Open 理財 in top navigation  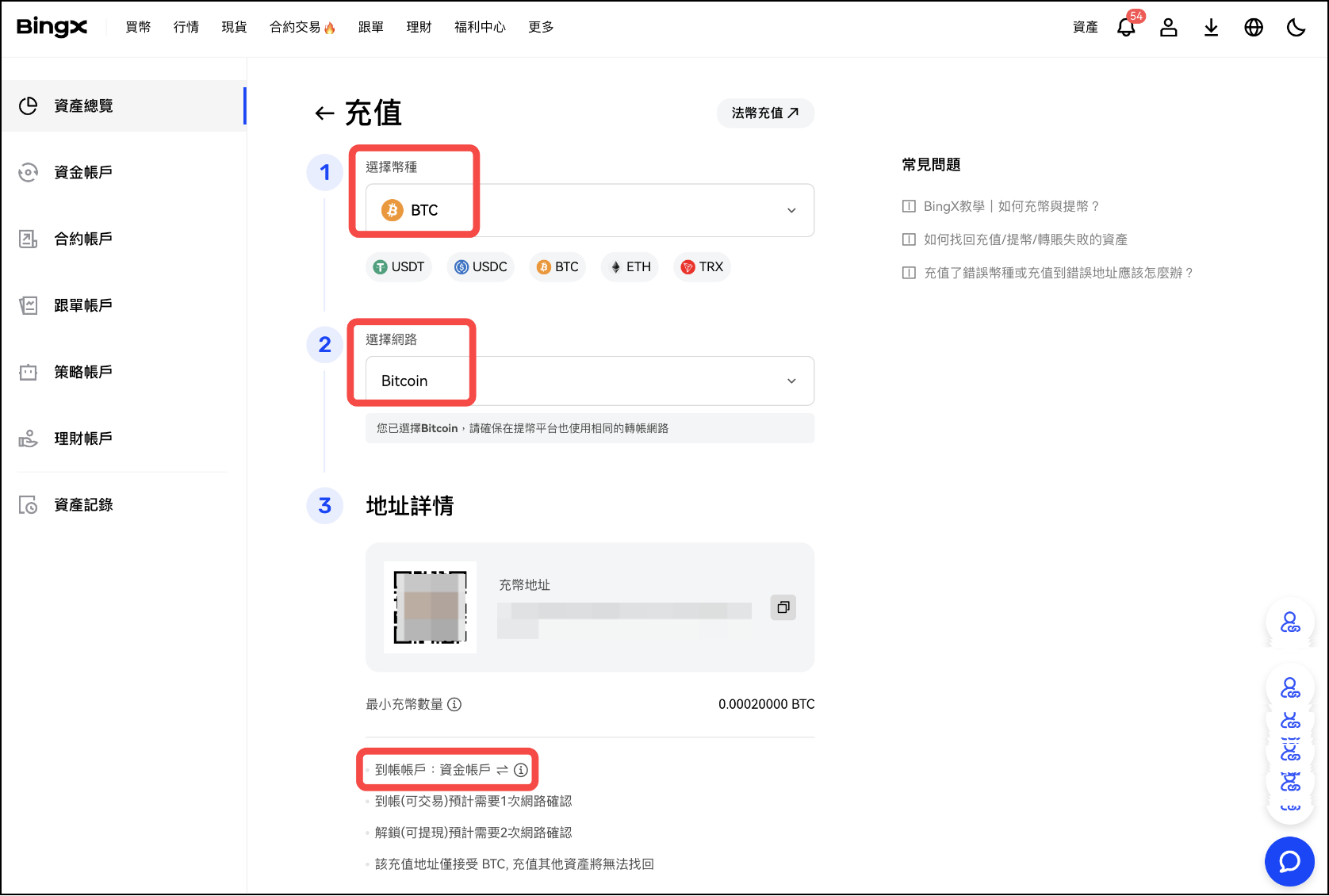point(419,27)
